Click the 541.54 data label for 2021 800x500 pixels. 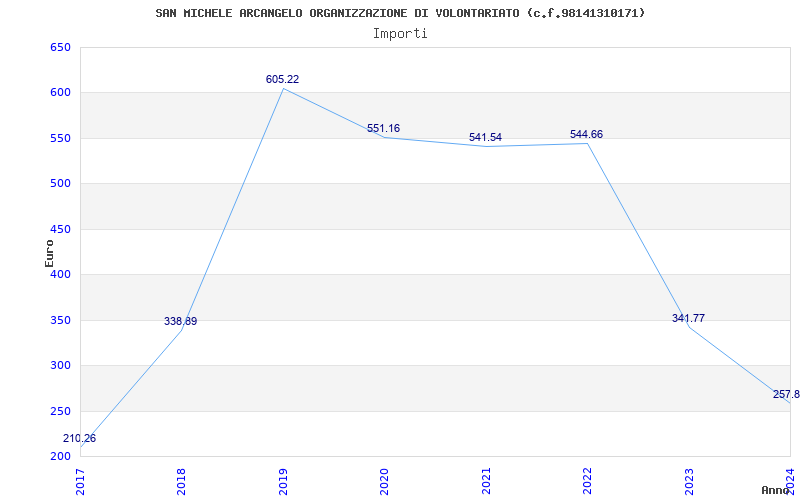485,137
